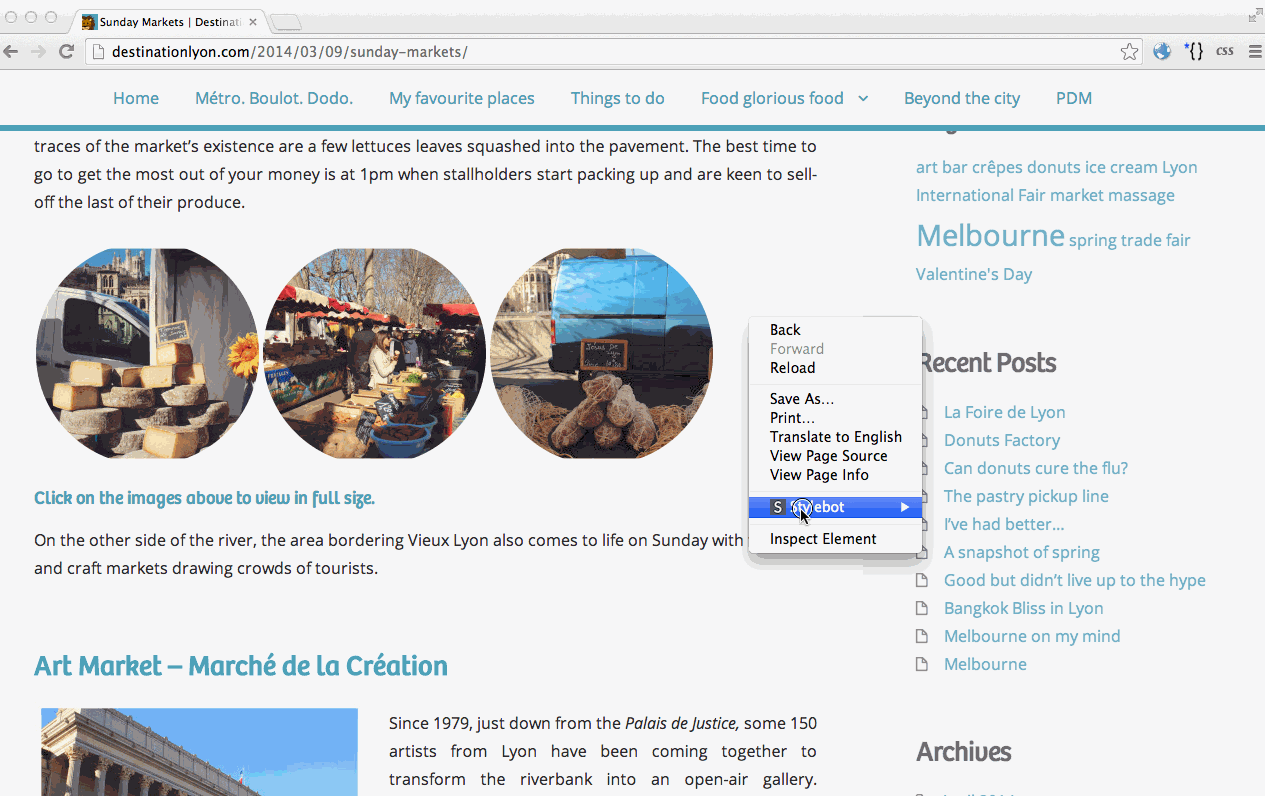
Task: Click the browser back arrow
Action: (x=11, y=52)
